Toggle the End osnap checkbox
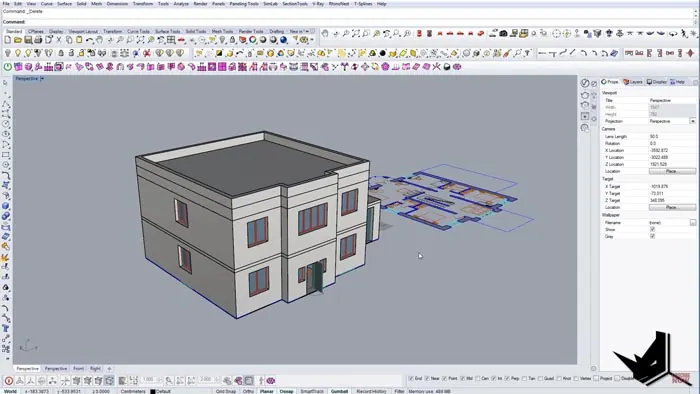700x394 pixels. pyautogui.click(x=411, y=378)
